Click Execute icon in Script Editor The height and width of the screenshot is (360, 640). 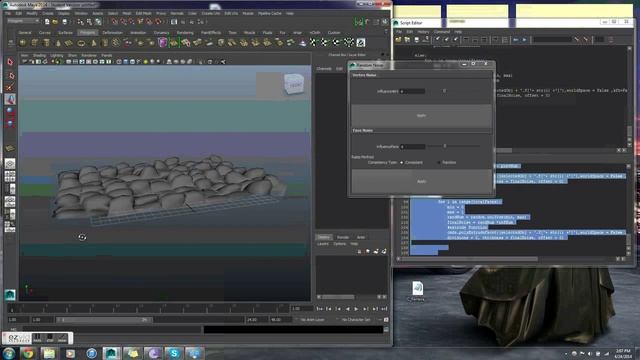tap(524, 40)
